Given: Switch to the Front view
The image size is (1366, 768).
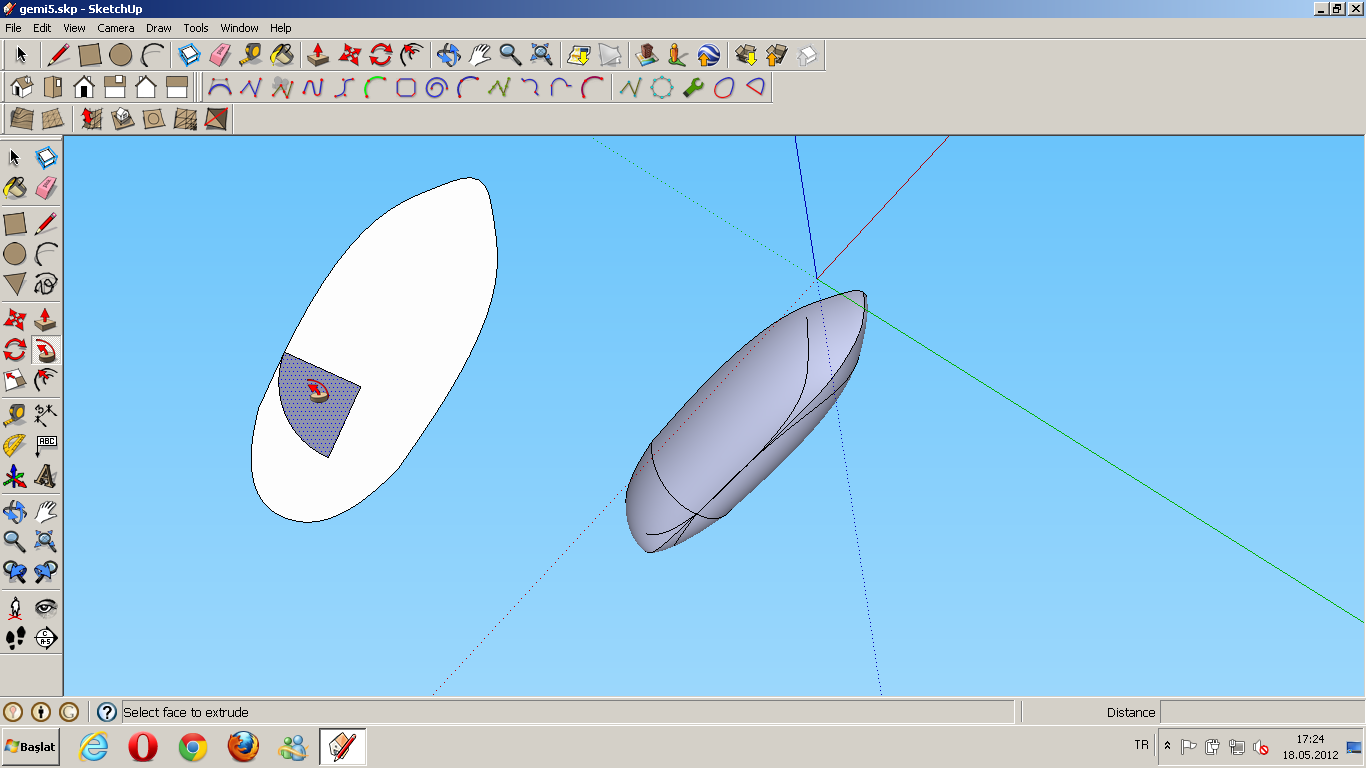Looking at the screenshot, I should 82,87.
